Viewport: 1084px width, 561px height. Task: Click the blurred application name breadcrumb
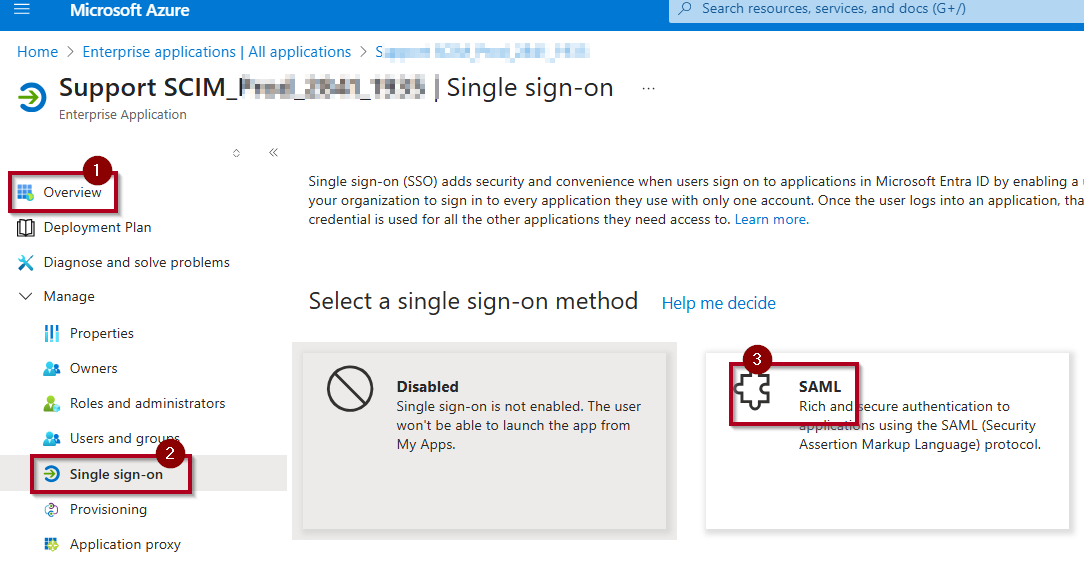(482, 52)
